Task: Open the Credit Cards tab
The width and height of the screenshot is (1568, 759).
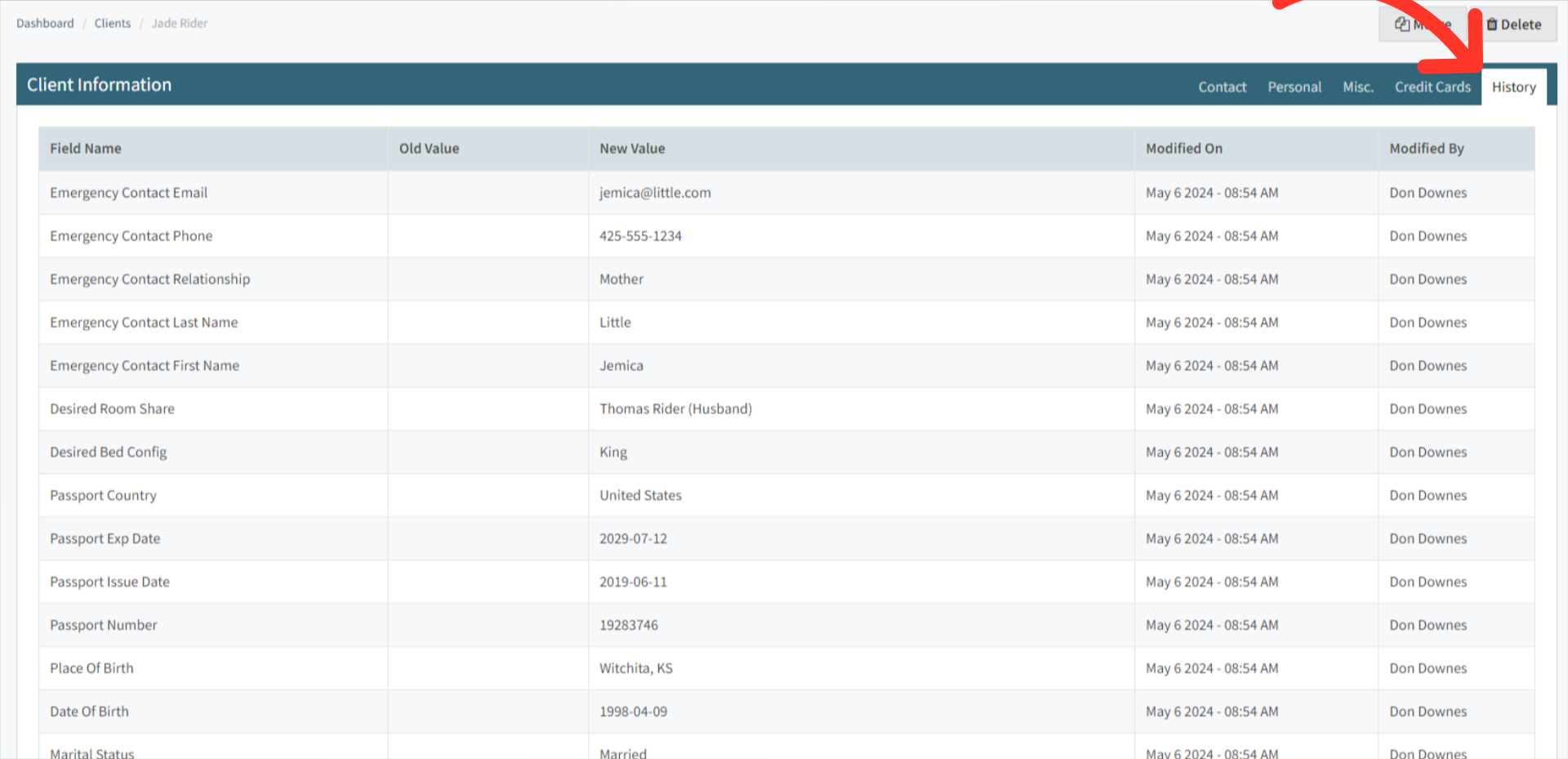Action: [1432, 87]
